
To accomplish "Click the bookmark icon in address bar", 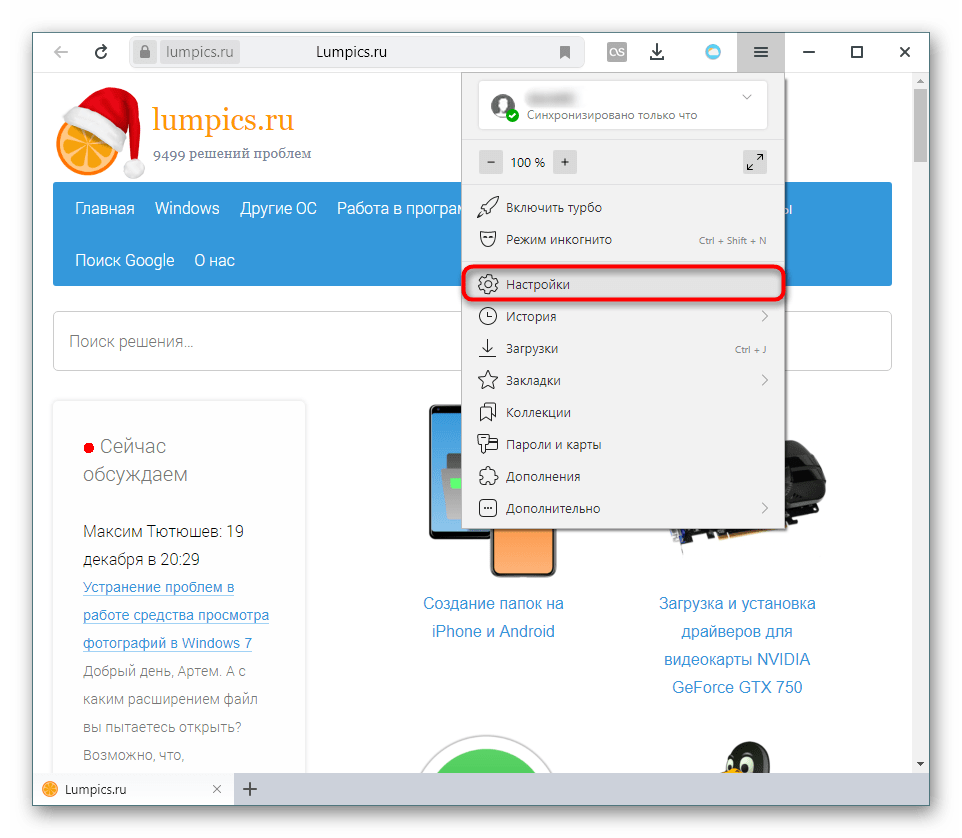I will pyautogui.click(x=565, y=52).
